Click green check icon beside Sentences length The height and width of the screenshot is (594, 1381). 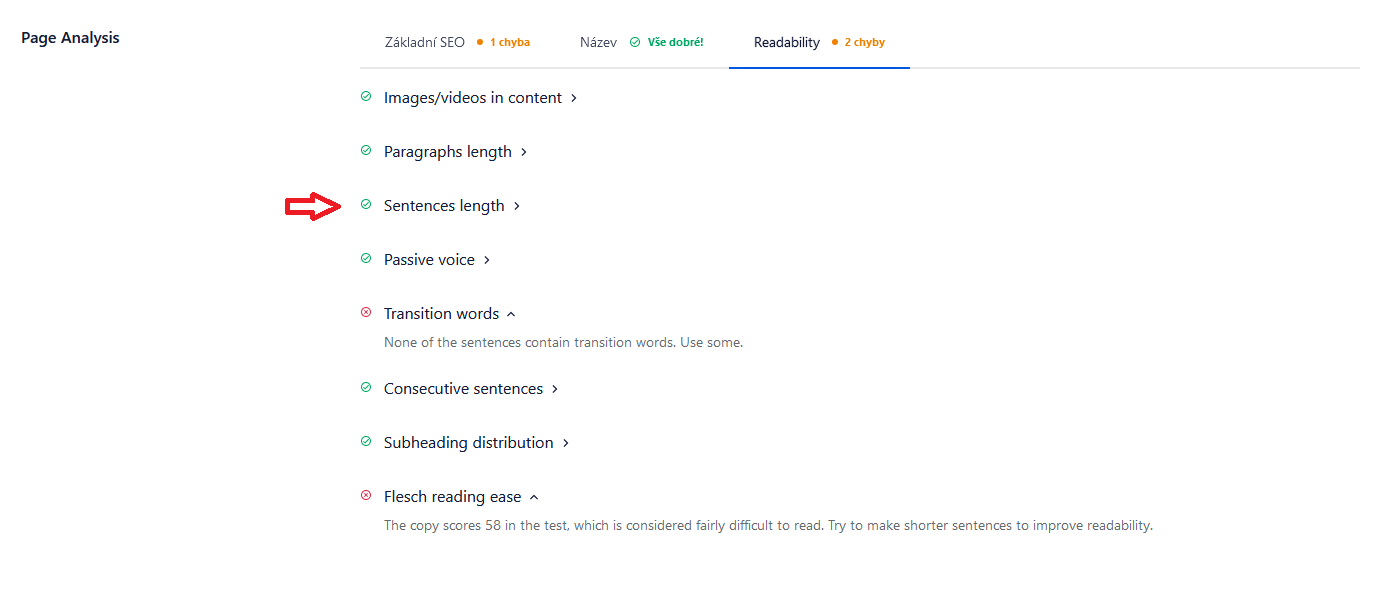pyautogui.click(x=365, y=205)
